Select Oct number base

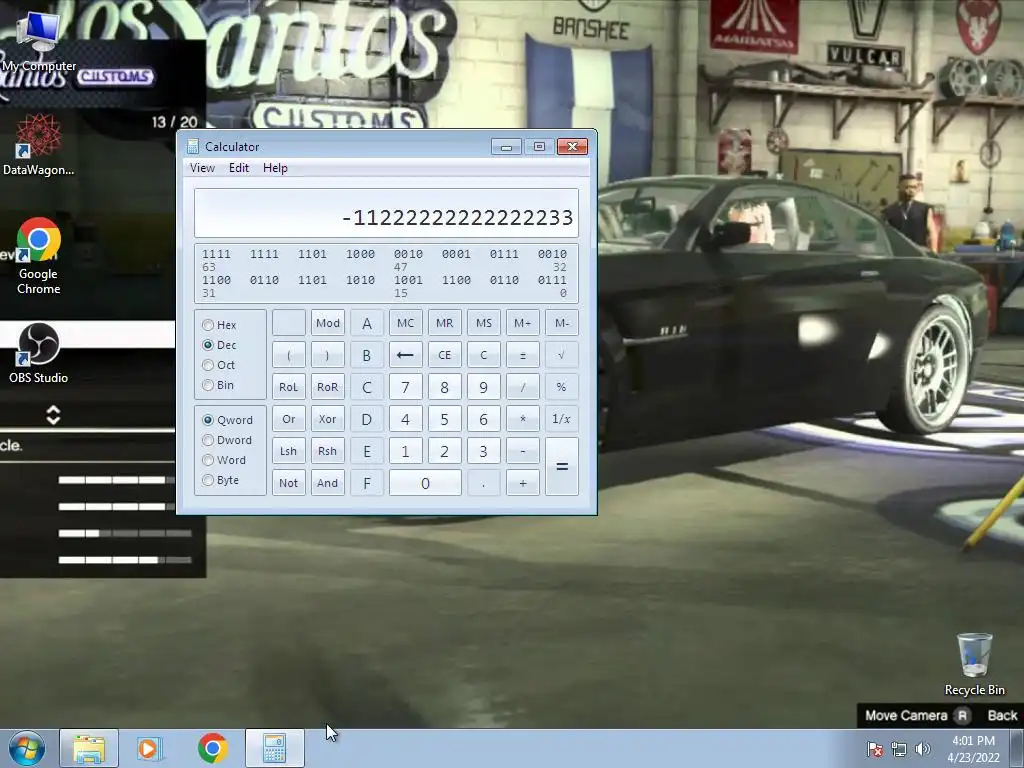pyautogui.click(x=219, y=365)
